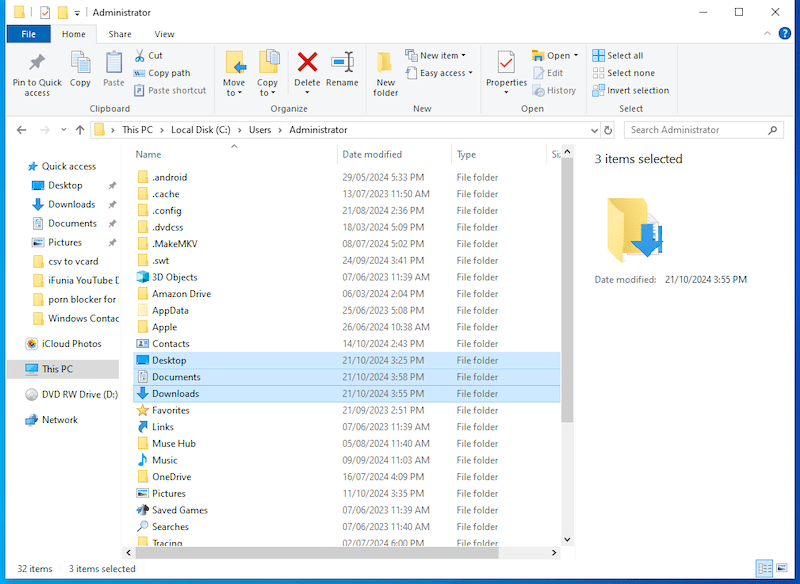The width and height of the screenshot is (800, 584).
Task: Click the red Delete icon in ribbon
Action: [x=307, y=63]
